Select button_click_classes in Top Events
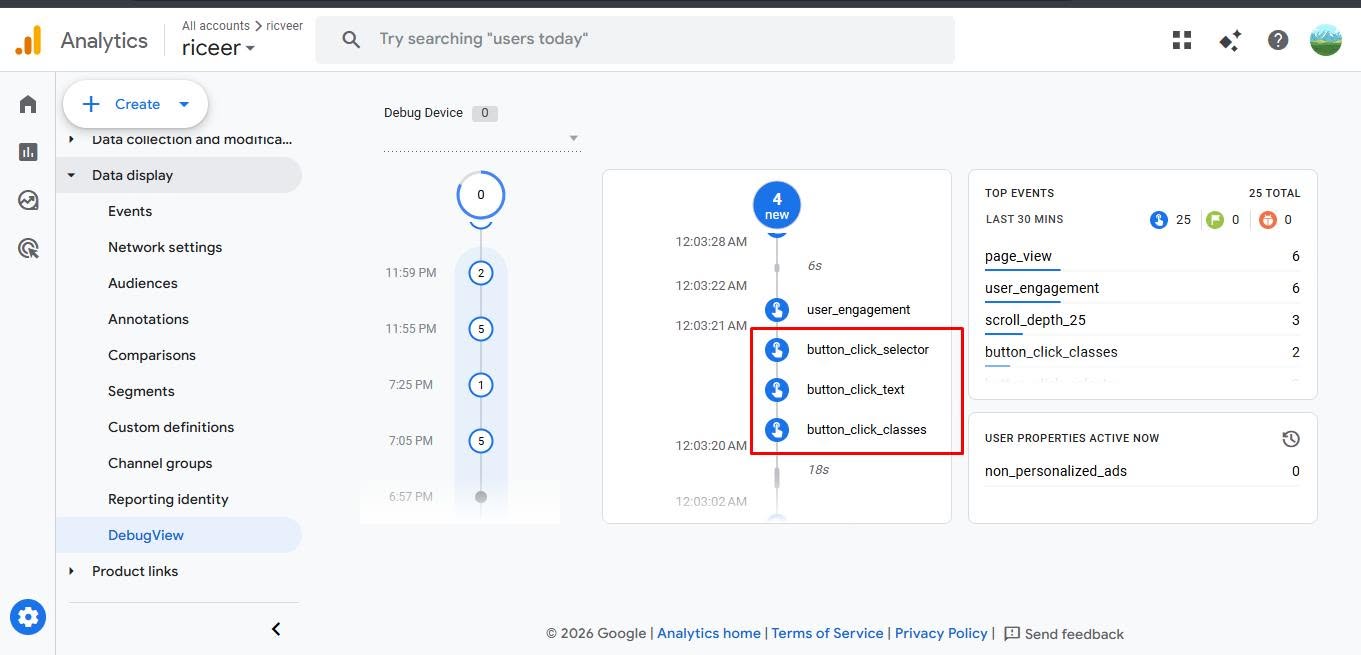The width and height of the screenshot is (1361, 655). point(1142,353)
